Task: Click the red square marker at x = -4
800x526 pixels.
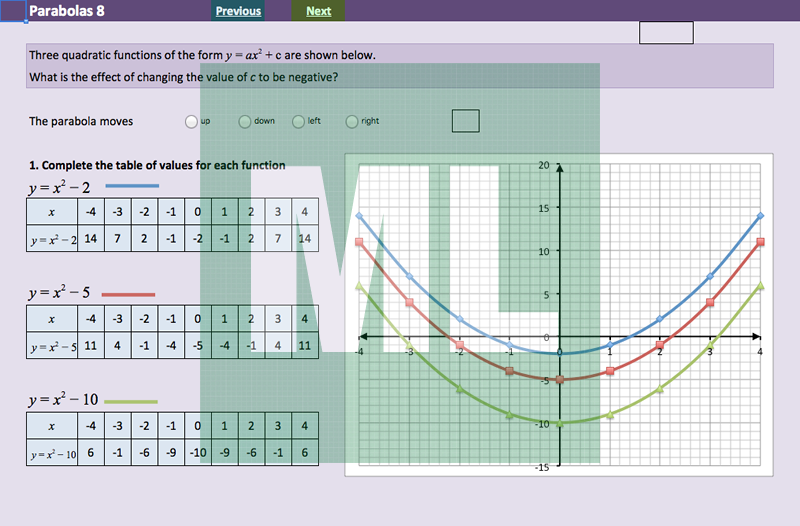Action: pos(359,242)
